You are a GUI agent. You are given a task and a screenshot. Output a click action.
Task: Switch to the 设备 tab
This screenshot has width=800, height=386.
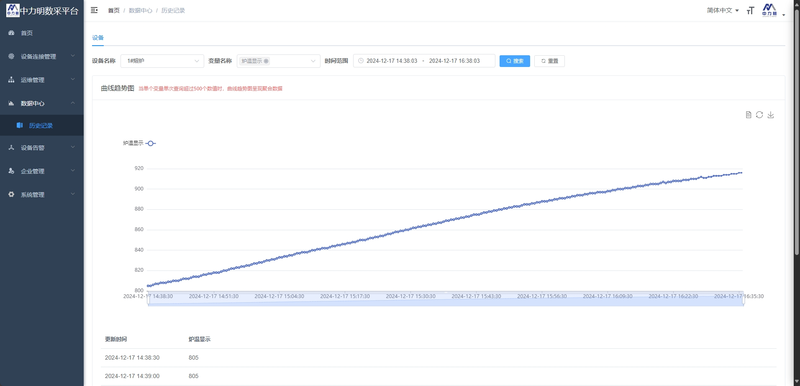pos(97,37)
